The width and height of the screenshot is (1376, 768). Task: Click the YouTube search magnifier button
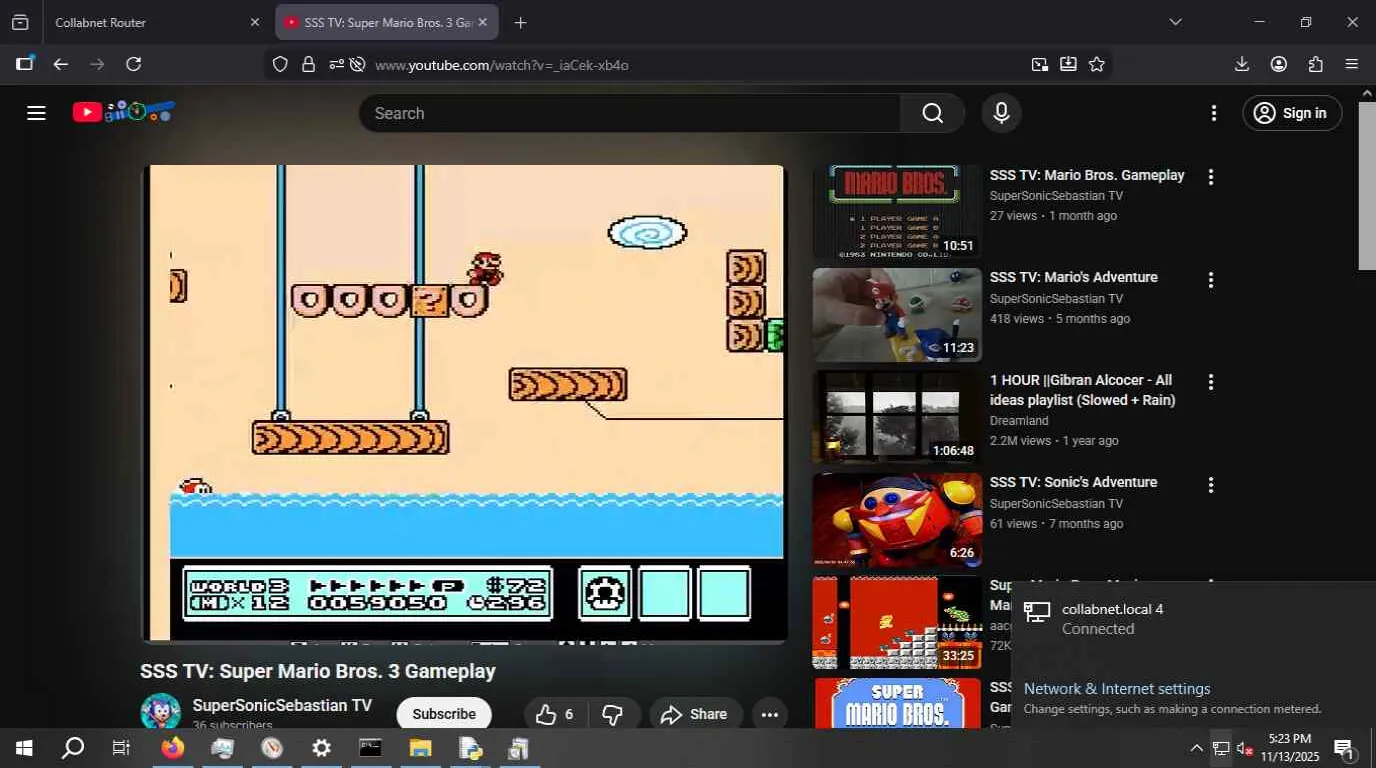point(932,113)
